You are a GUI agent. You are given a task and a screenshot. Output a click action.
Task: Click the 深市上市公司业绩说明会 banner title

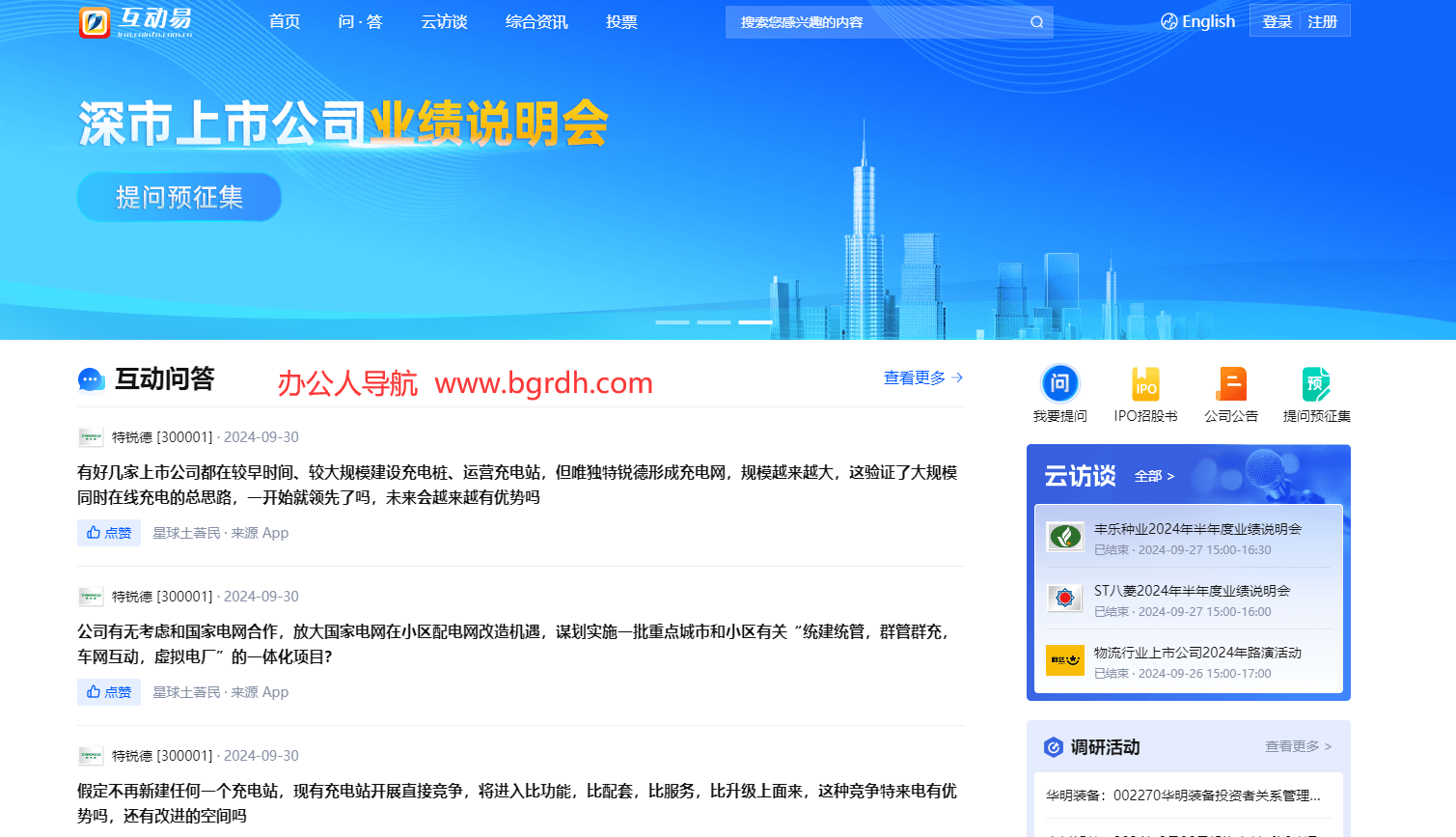pos(343,125)
